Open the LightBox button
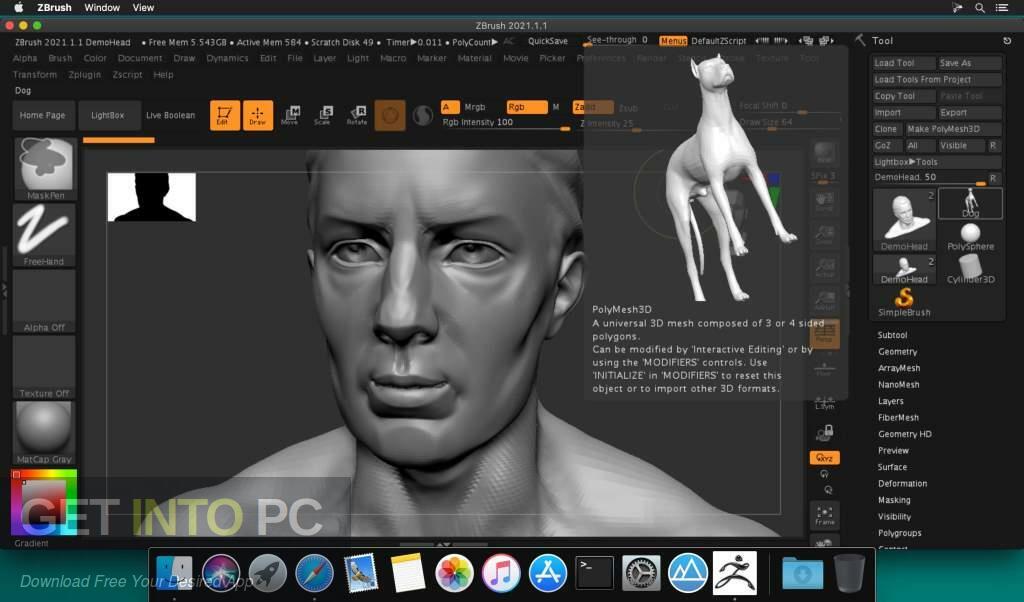 [x=108, y=115]
